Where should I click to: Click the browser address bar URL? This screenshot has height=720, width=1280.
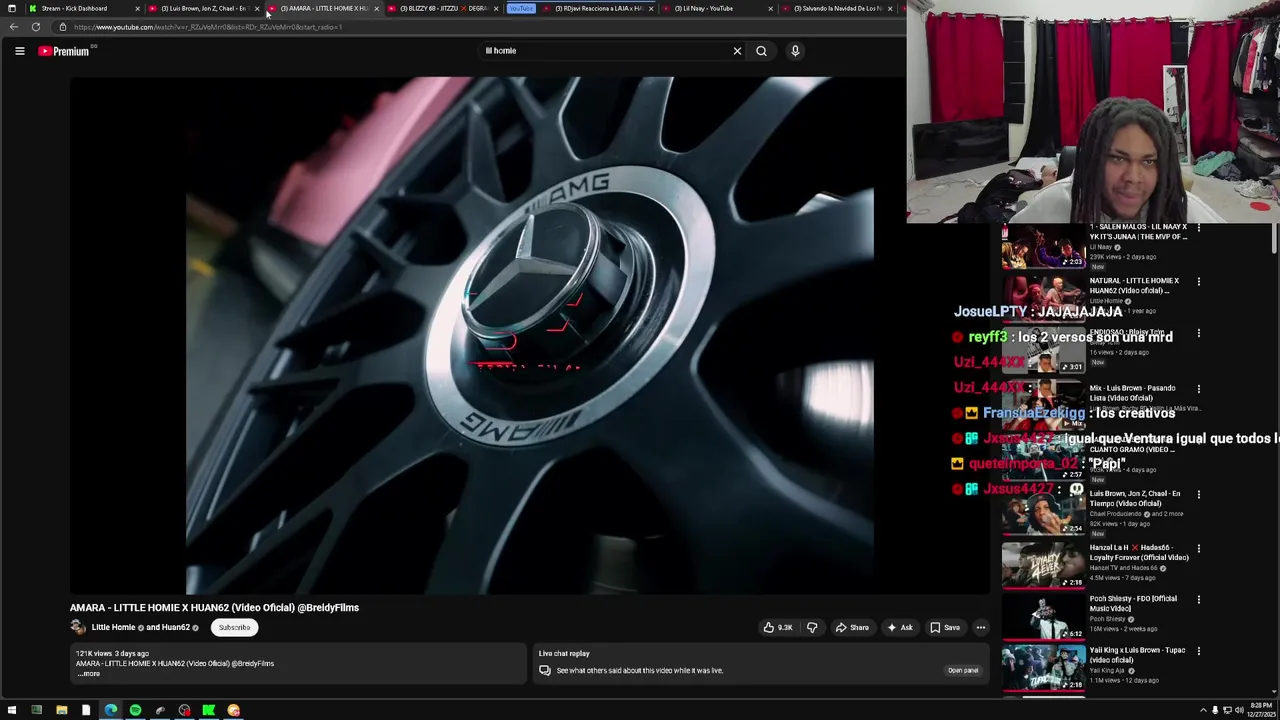click(208, 27)
